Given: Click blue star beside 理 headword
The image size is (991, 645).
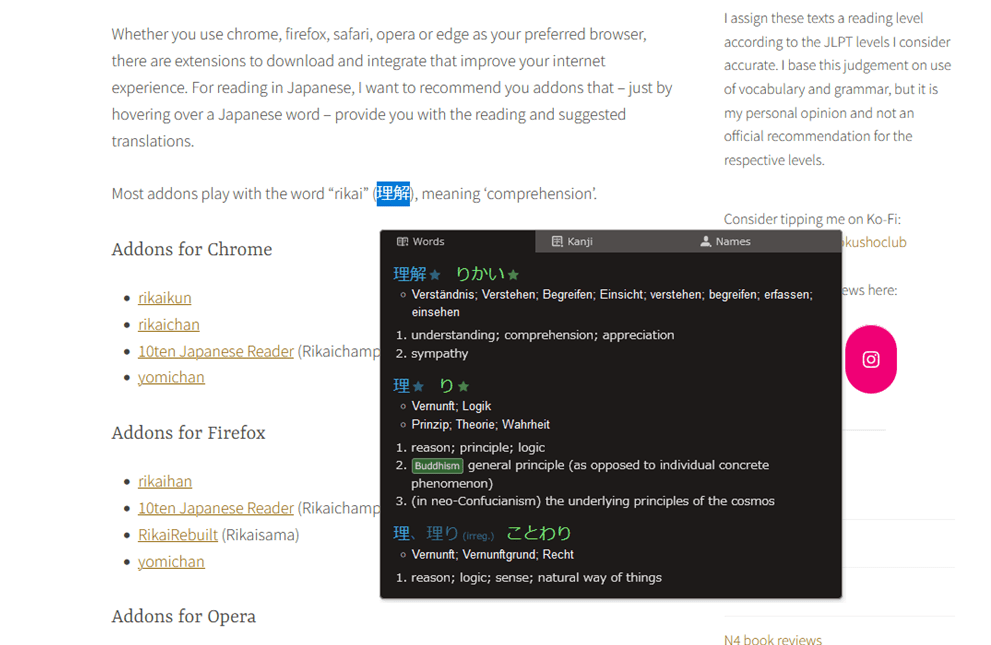Looking at the screenshot, I should click(x=418, y=387).
